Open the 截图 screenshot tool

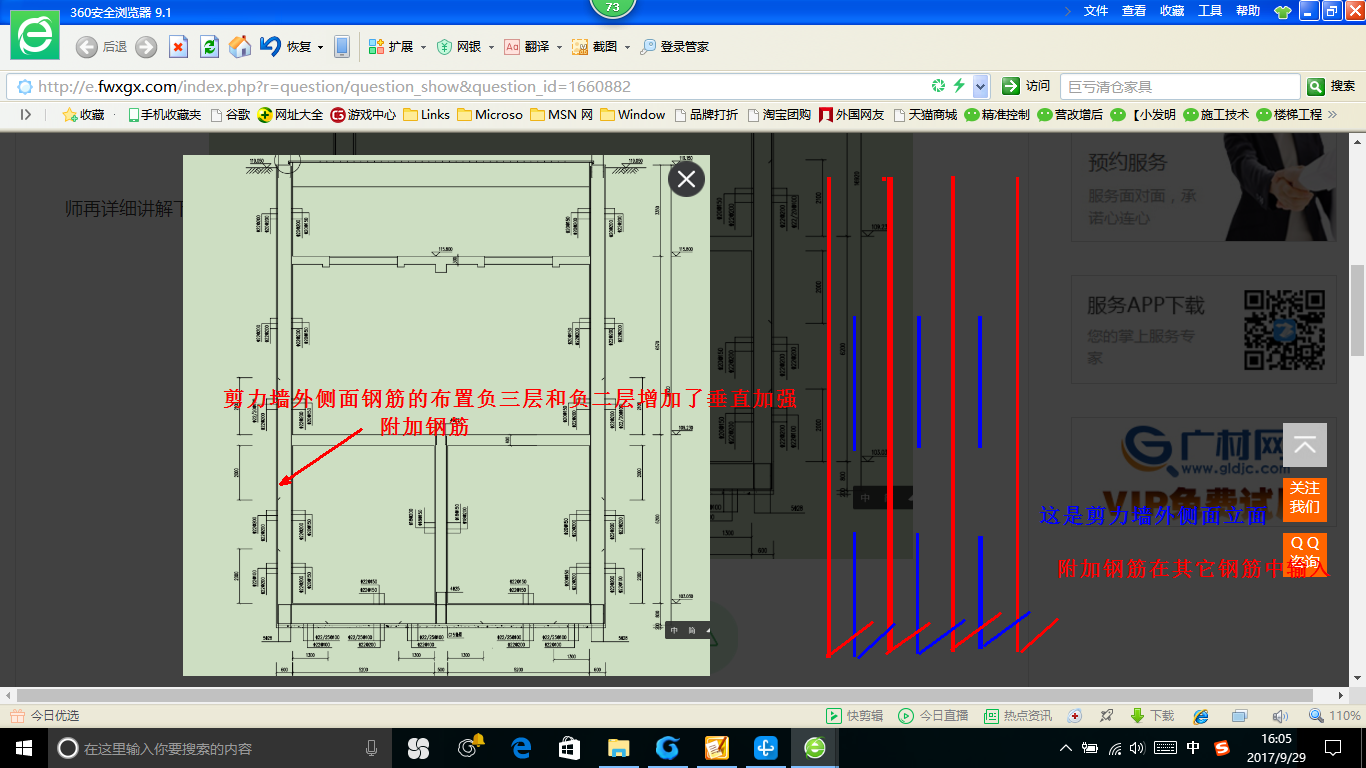(x=594, y=47)
